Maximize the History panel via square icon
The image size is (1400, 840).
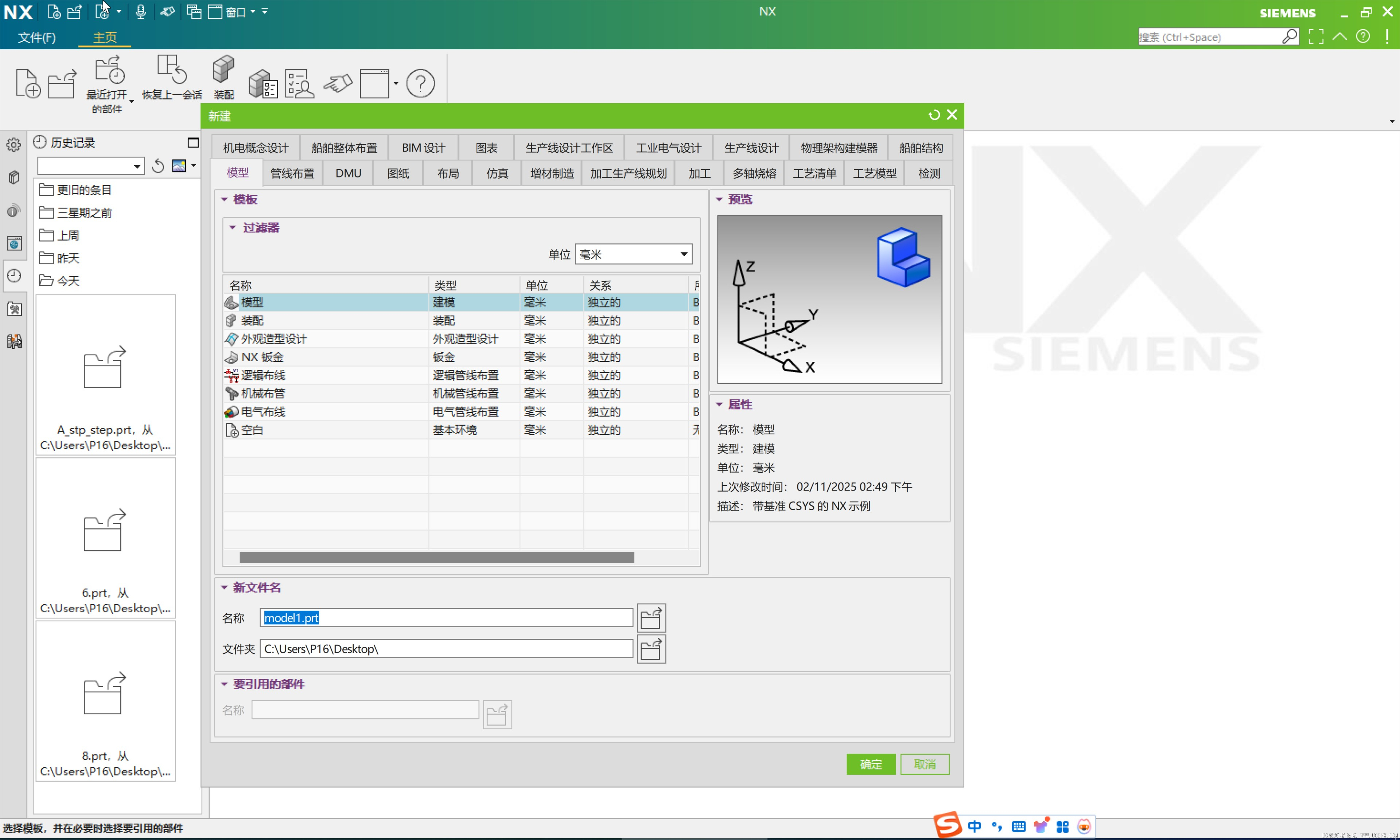click(193, 142)
